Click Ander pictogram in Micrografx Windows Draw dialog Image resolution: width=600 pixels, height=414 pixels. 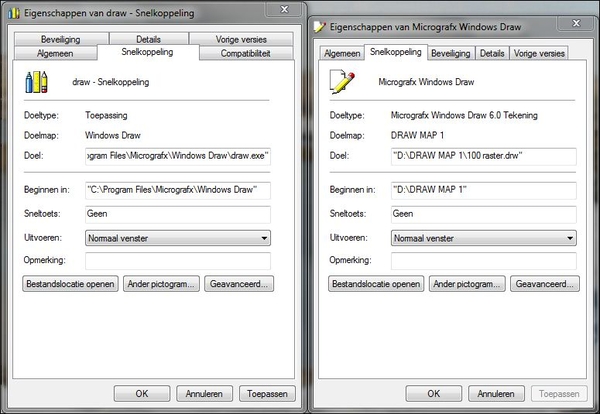pos(467,284)
